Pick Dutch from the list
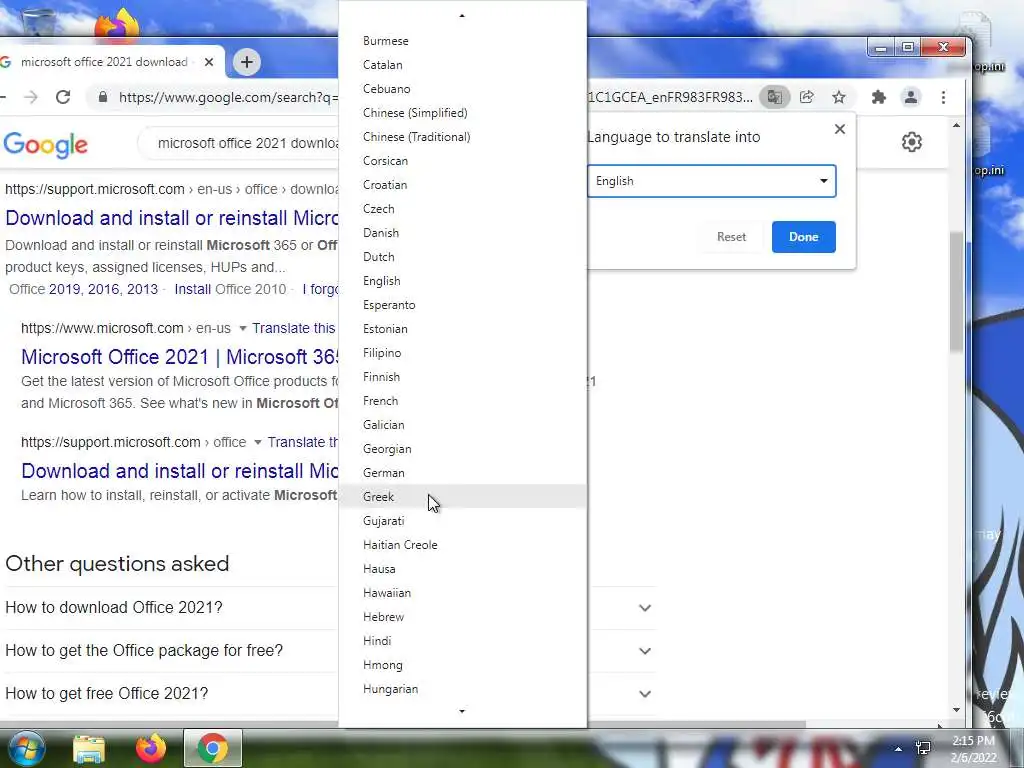Screen dimensions: 1024x768 point(462,257)
